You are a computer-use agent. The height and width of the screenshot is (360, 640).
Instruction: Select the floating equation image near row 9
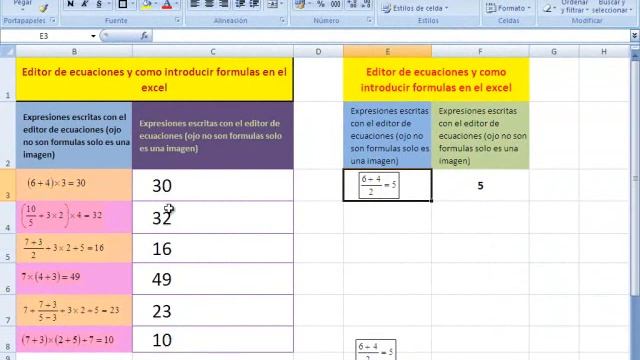point(376,350)
